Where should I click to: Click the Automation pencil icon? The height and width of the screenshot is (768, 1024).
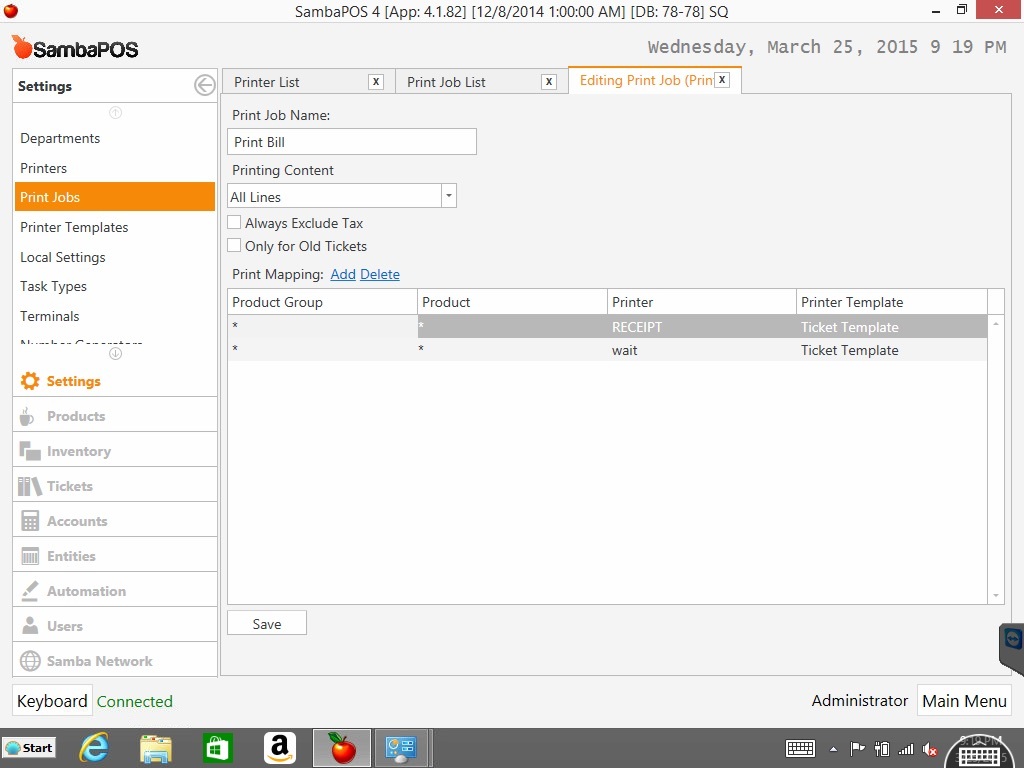[x=30, y=591]
